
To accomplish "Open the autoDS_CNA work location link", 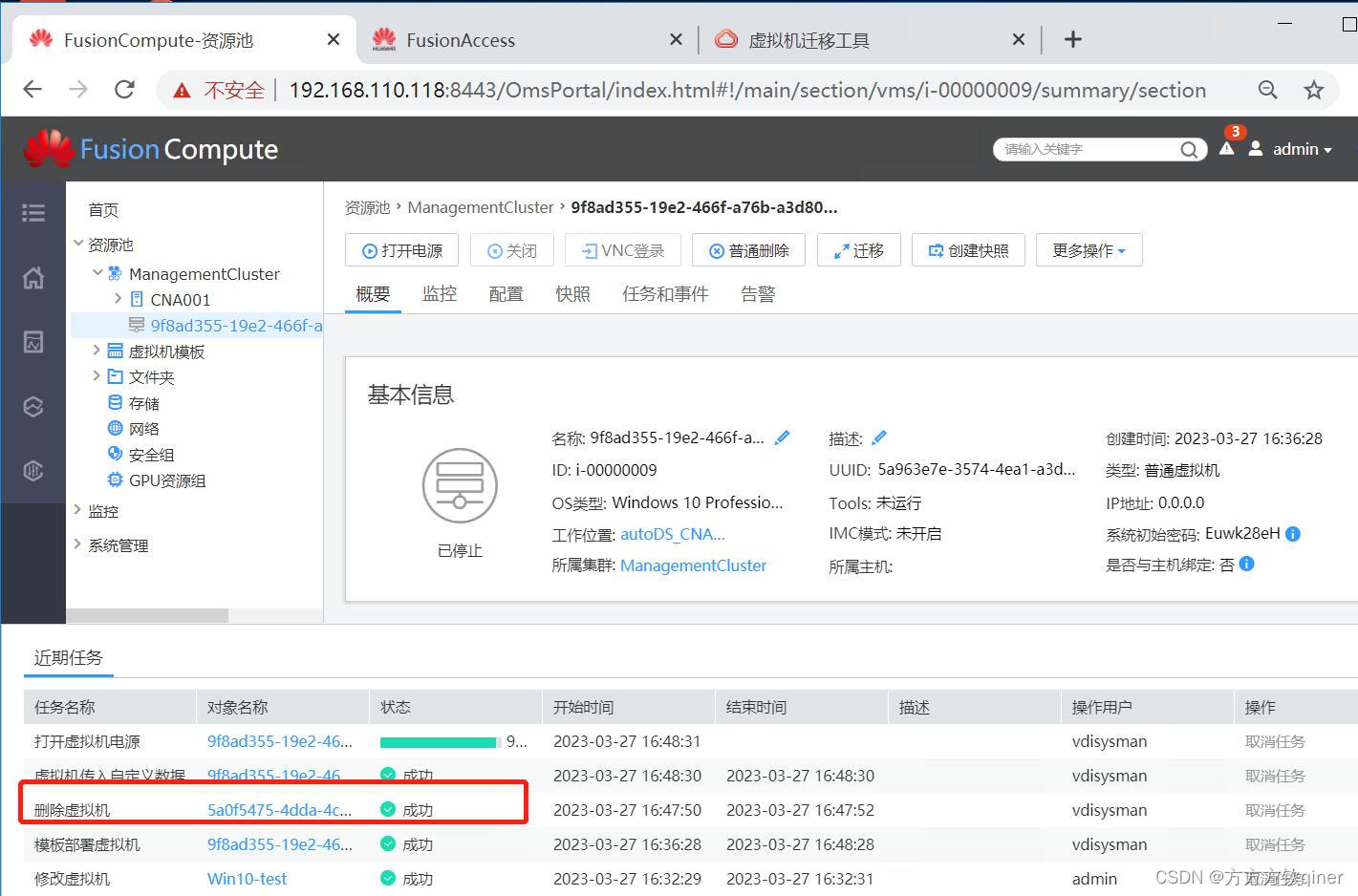I will click(x=673, y=534).
